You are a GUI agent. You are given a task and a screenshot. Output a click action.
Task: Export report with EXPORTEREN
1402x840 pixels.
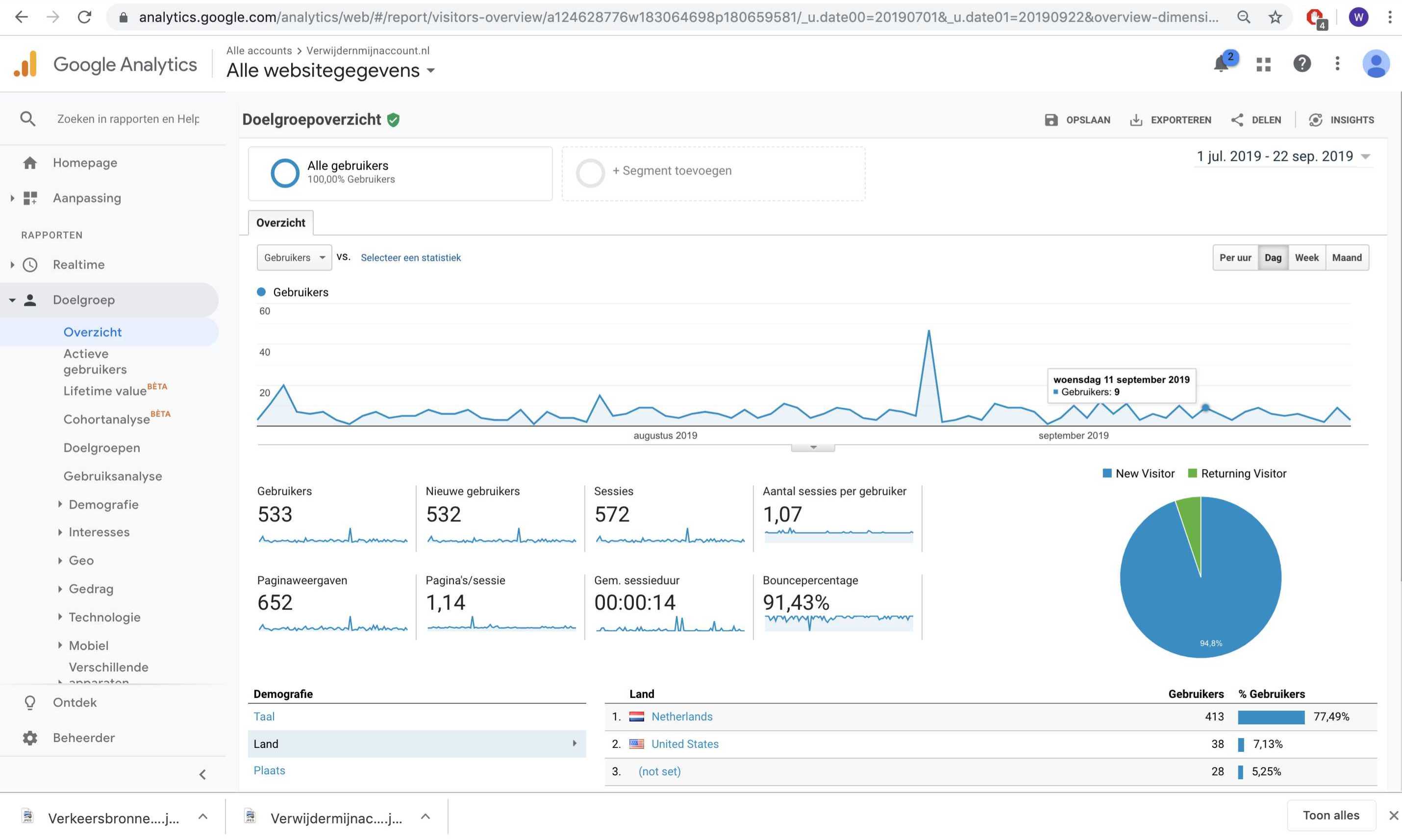[1170, 120]
